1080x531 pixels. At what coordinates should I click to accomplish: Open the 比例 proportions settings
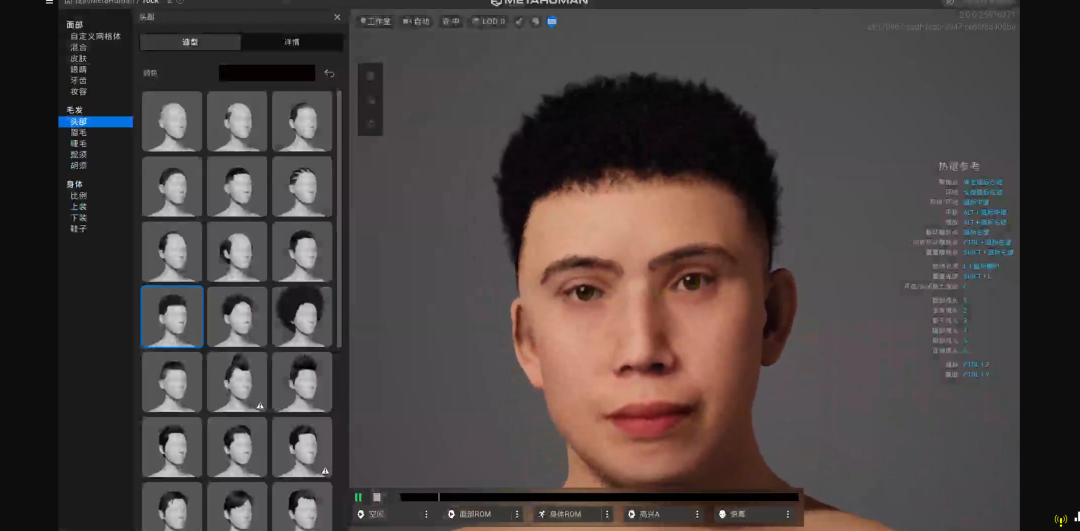(x=79, y=196)
